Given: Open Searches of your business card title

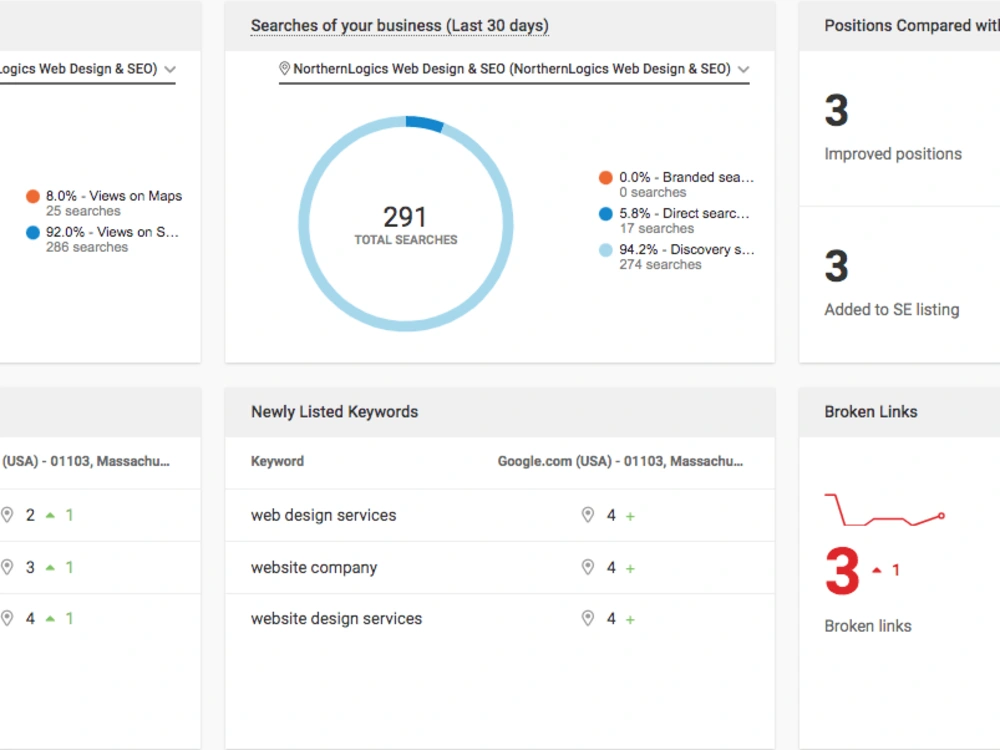Looking at the screenshot, I should pos(399,26).
